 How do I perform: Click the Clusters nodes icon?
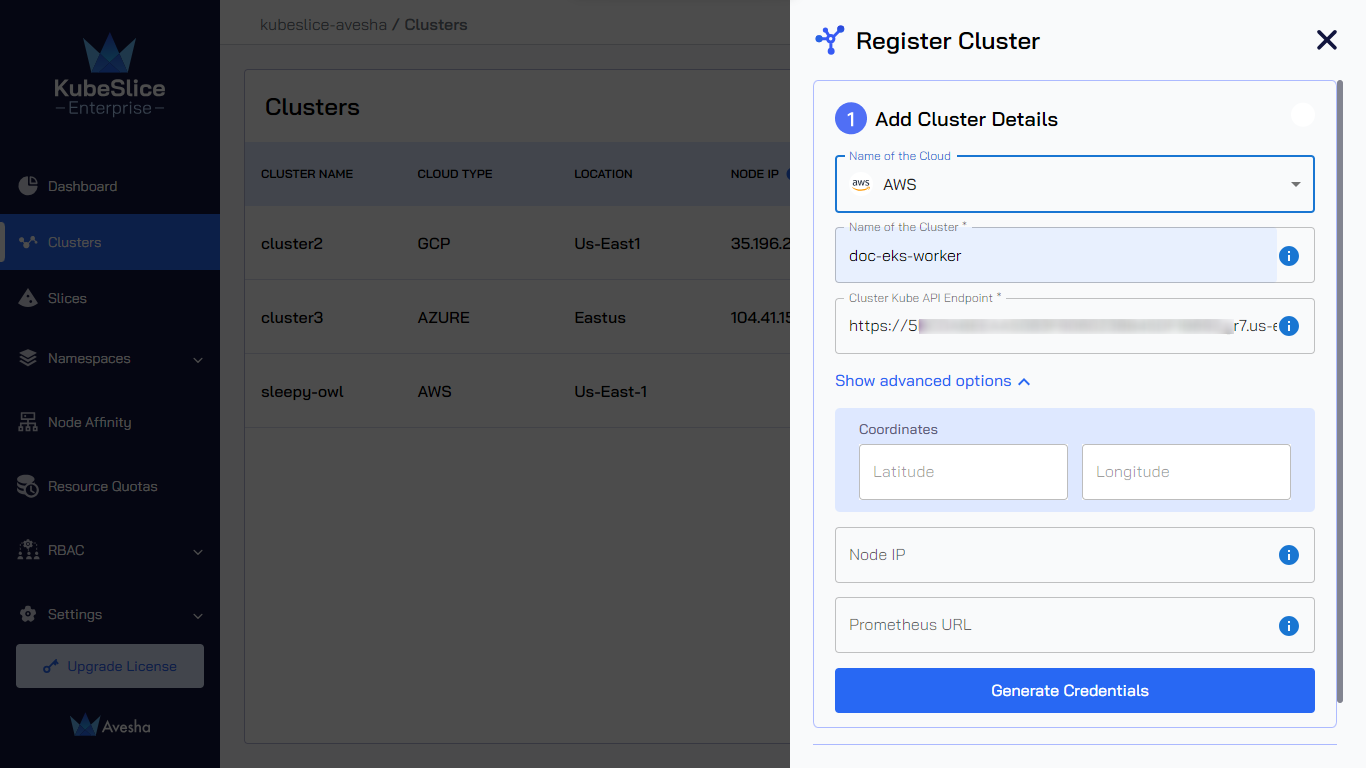[x=28, y=242]
